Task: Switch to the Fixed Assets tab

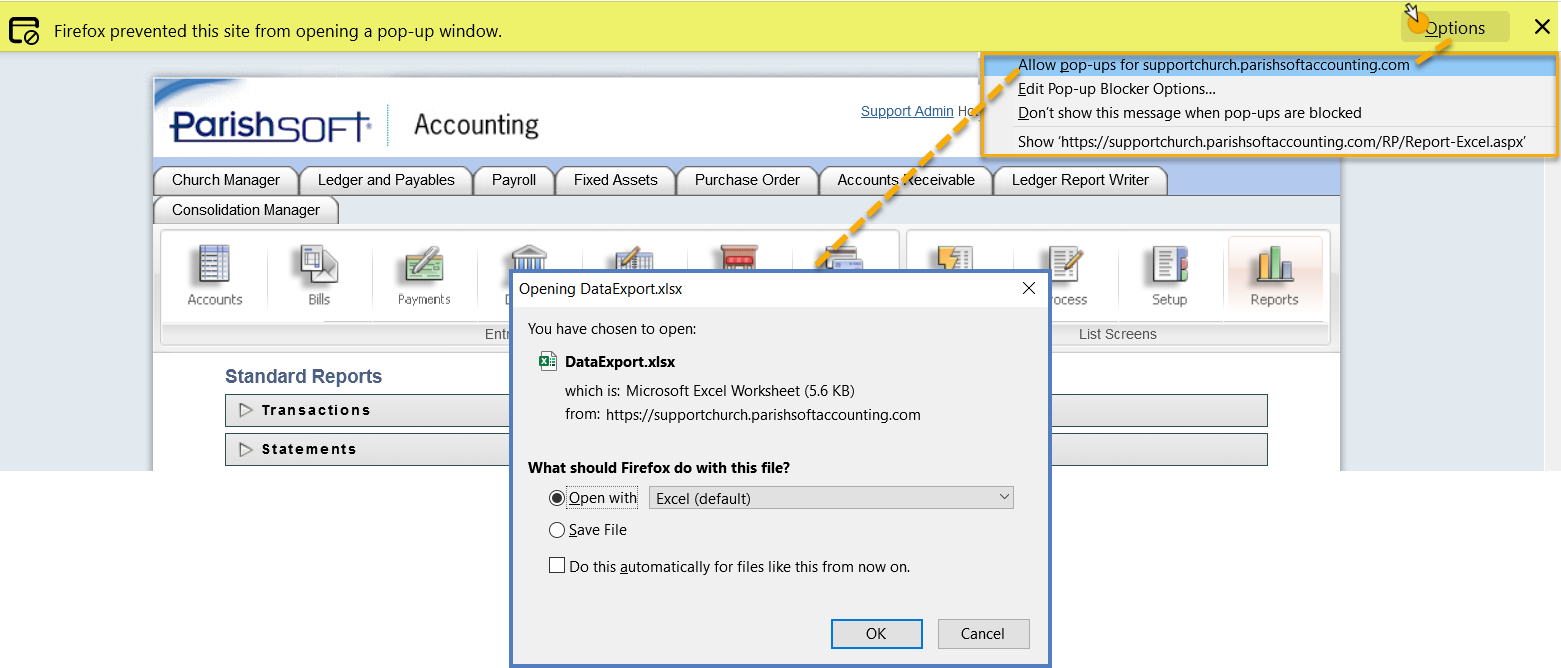Action: point(616,180)
